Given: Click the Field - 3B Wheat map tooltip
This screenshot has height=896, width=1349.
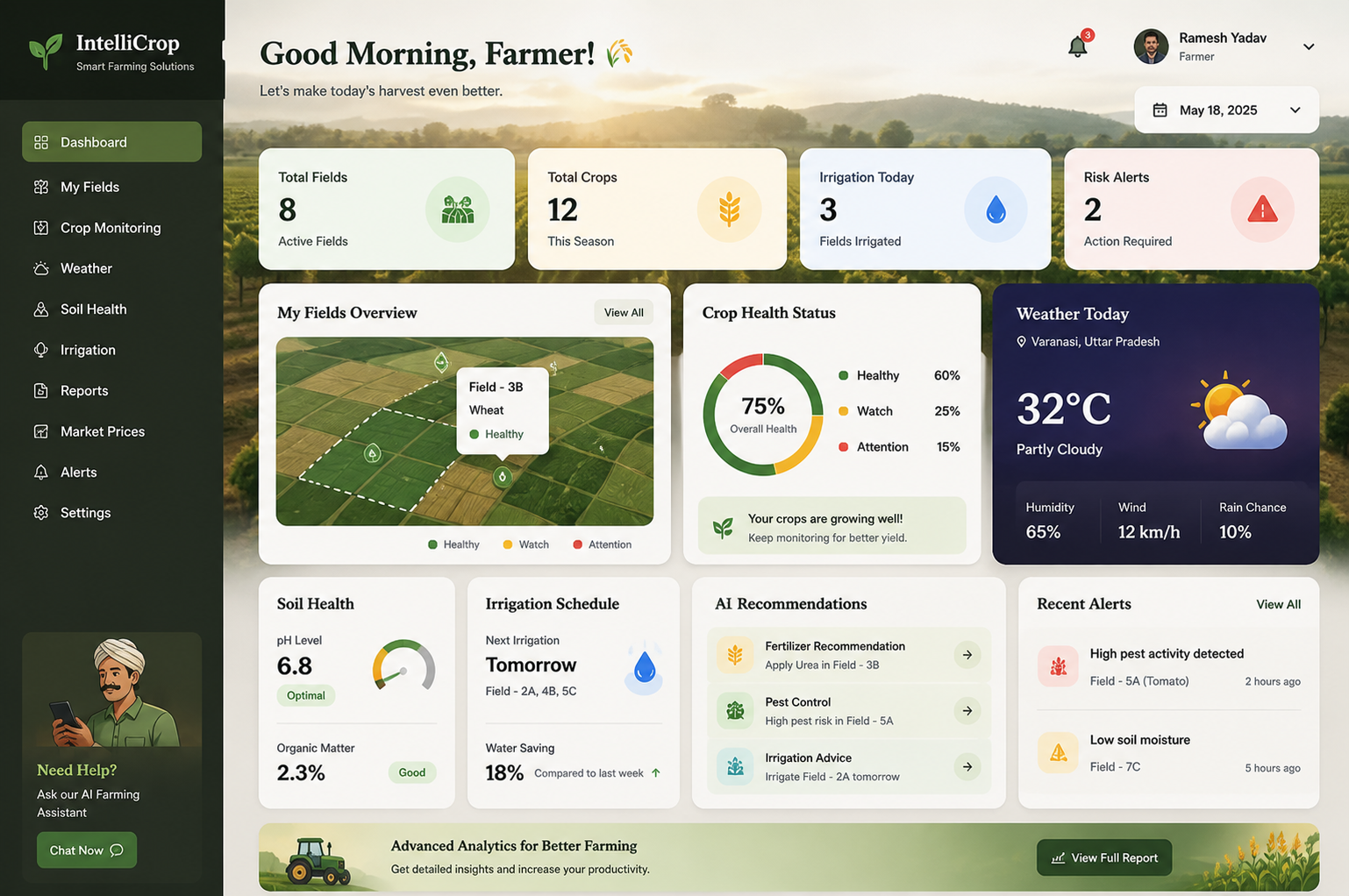Looking at the screenshot, I should coord(503,411).
